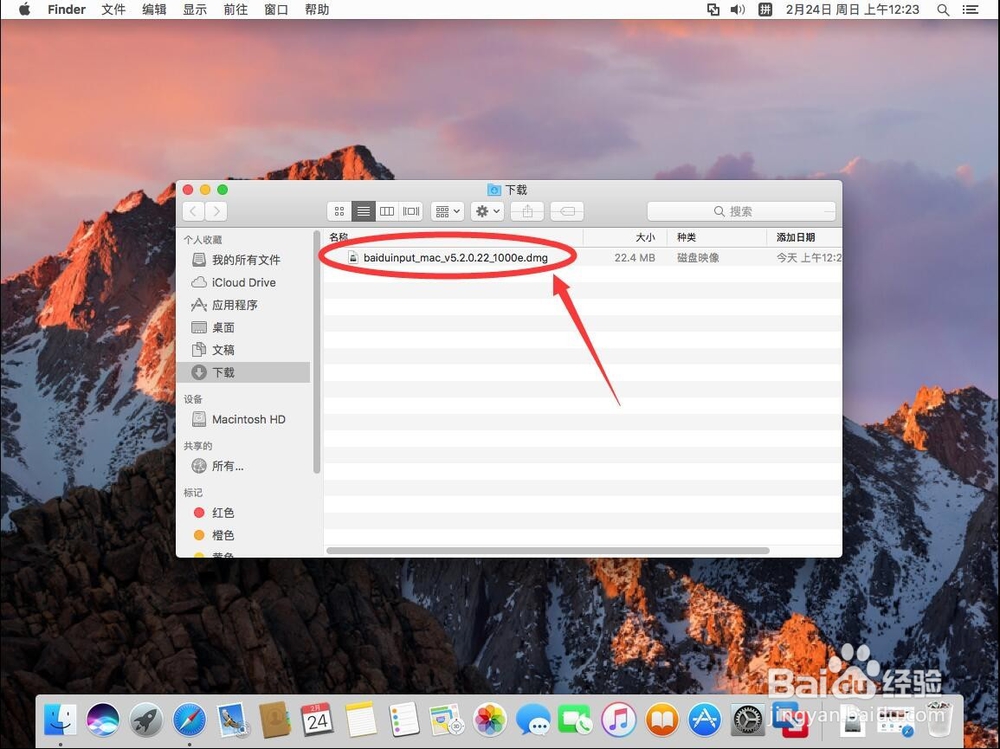Click the volume icon in menu bar
The image size is (1000, 749).
pos(738,9)
